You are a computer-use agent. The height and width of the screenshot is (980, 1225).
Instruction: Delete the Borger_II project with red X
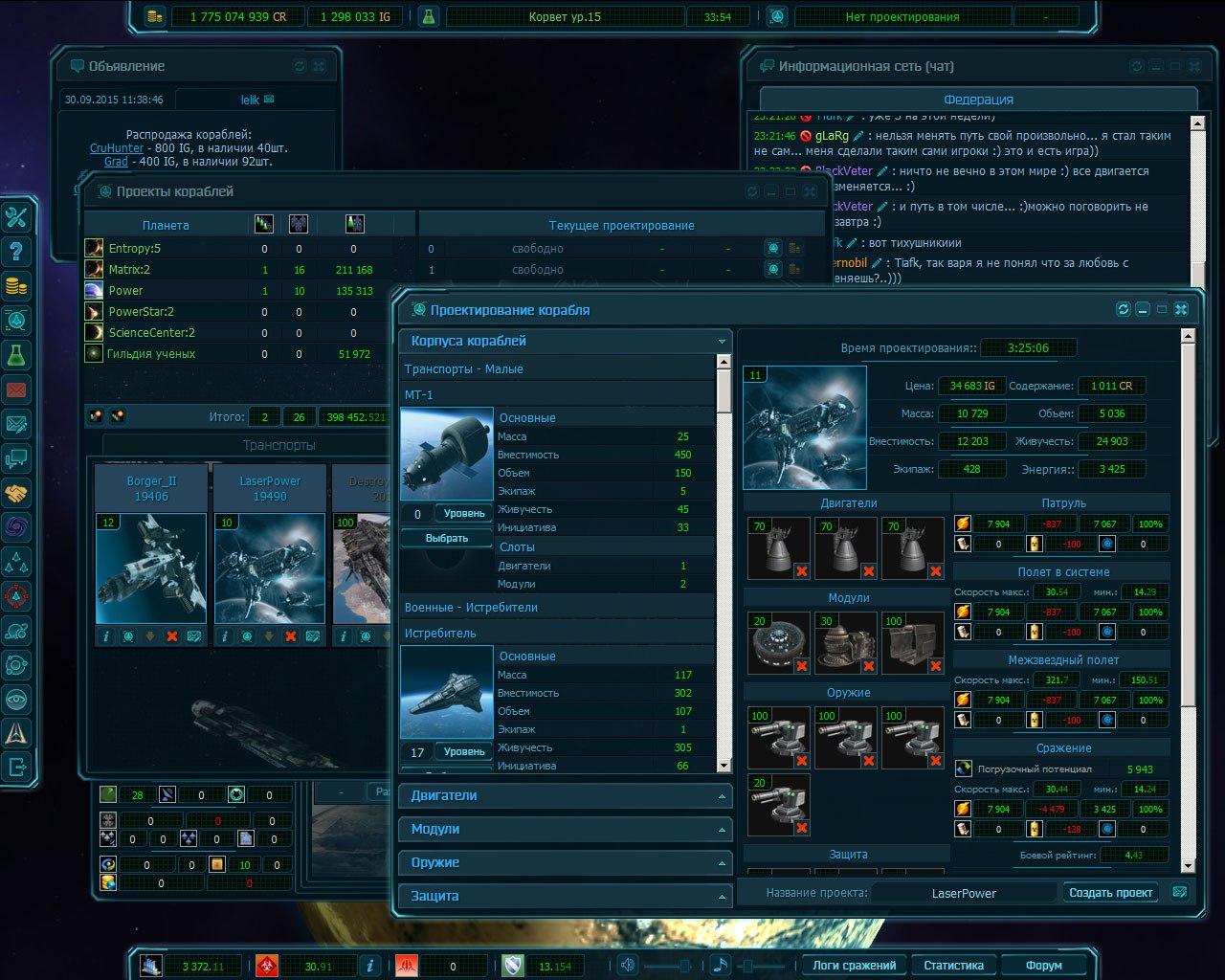click(172, 636)
